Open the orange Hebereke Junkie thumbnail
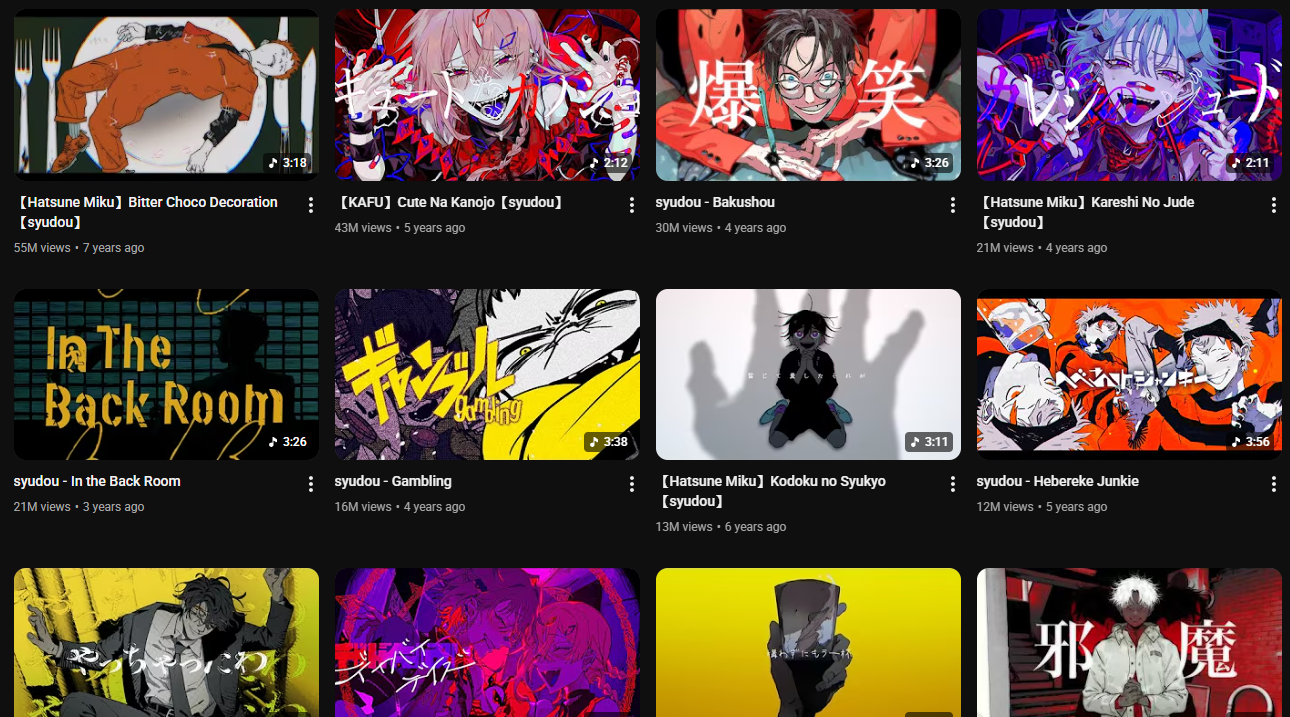The width and height of the screenshot is (1290, 717). pyautogui.click(x=1129, y=375)
